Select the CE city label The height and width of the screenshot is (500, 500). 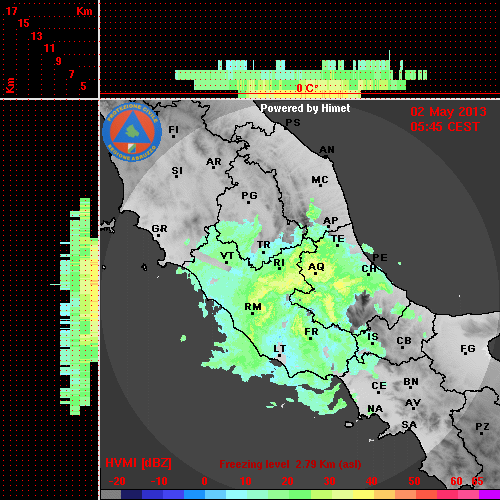(379, 386)
